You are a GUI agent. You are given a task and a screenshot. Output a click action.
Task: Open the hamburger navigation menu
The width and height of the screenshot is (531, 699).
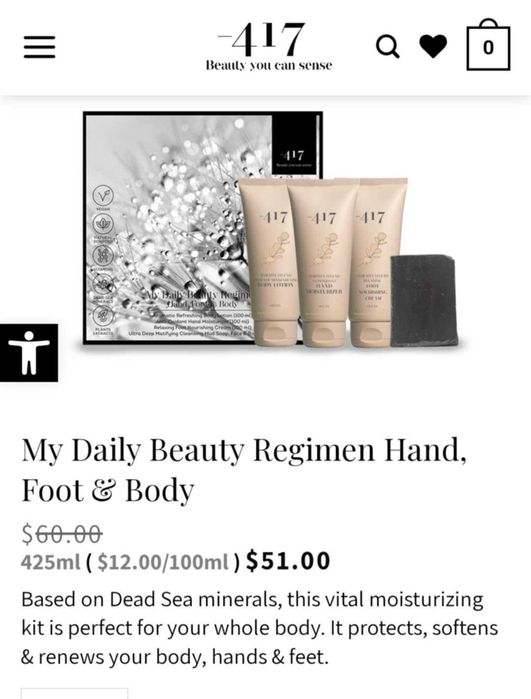[x=39, y=47]
